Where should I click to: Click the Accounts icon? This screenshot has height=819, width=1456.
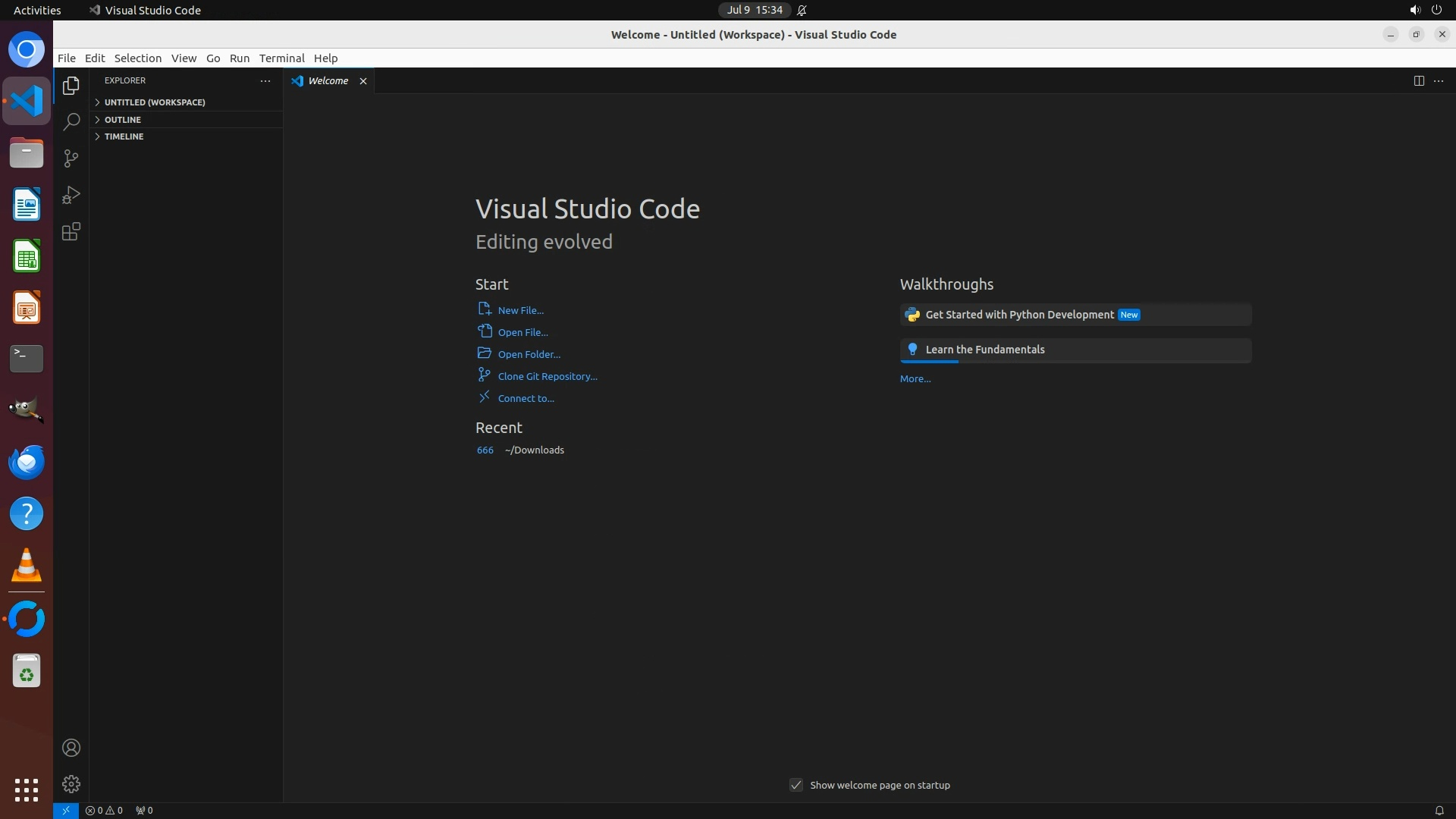pos(71,748)
